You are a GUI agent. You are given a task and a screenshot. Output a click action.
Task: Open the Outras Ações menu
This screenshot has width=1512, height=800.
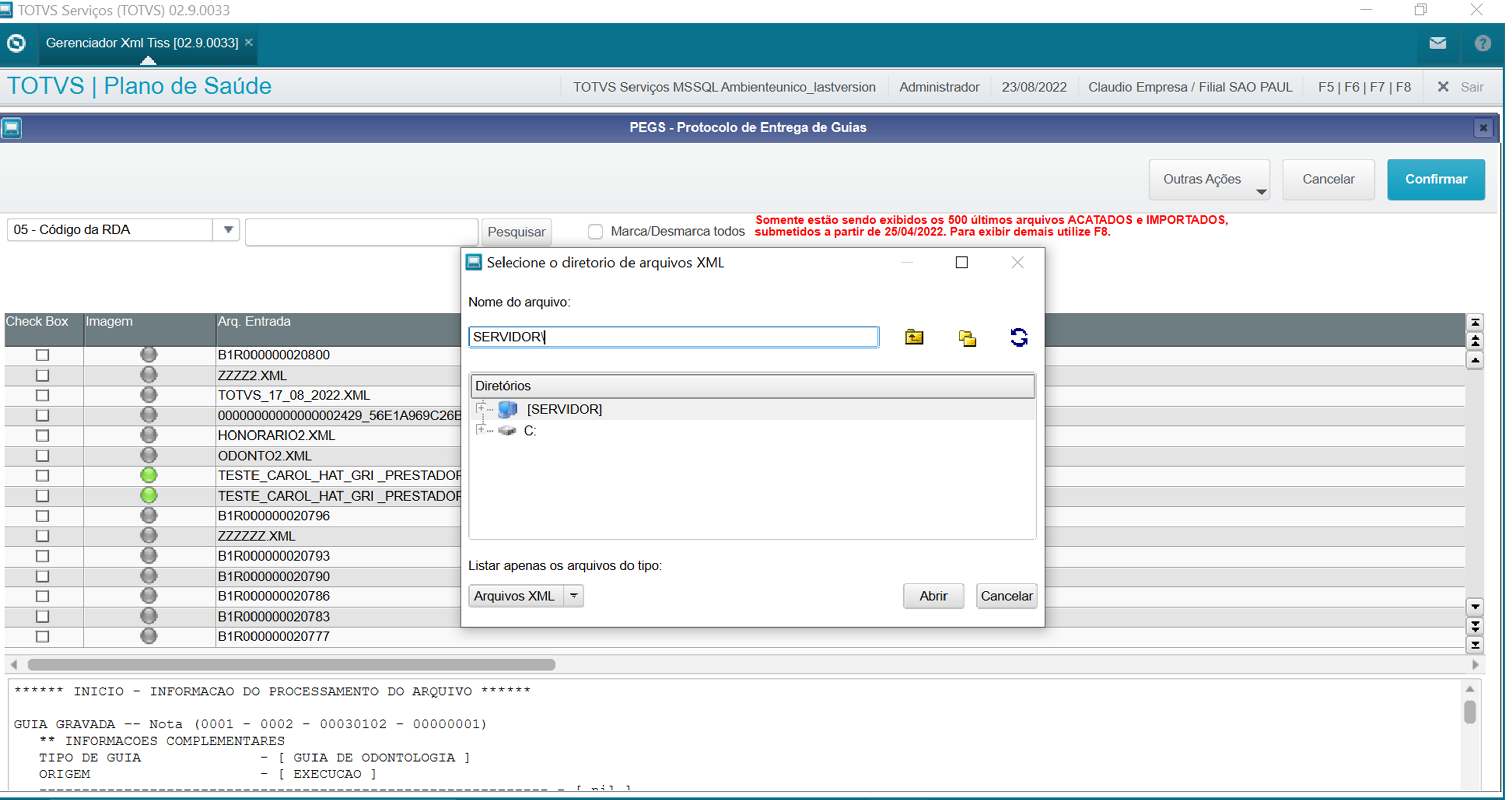pos(1209,179)
